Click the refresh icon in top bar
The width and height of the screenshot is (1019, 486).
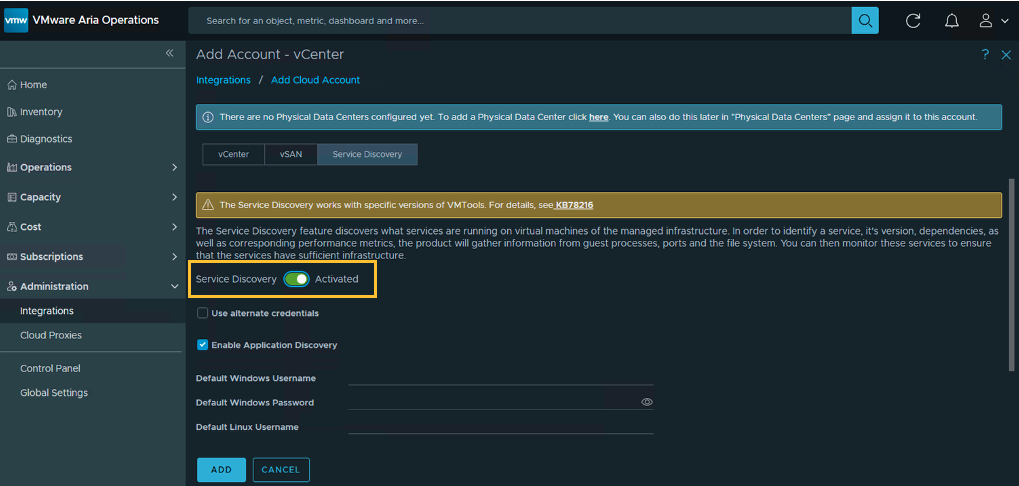click(x=913, y=20)
